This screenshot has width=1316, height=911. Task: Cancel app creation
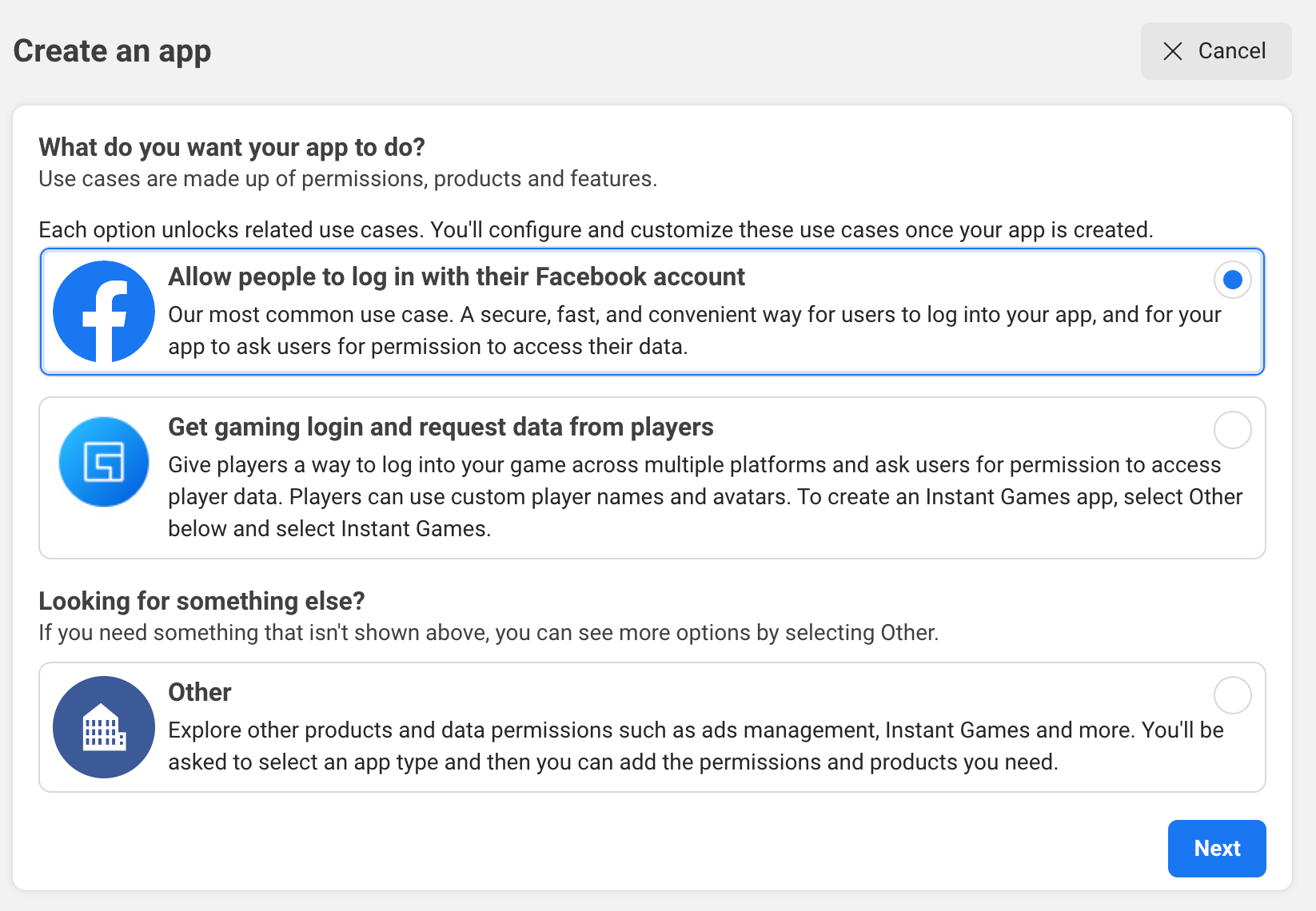[x=1216, y=51]
